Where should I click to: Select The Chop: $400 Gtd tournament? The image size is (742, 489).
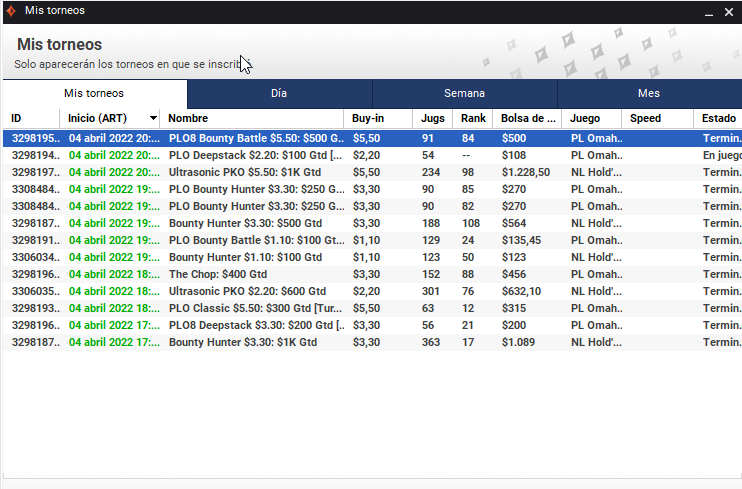click(x=372, y=275)
